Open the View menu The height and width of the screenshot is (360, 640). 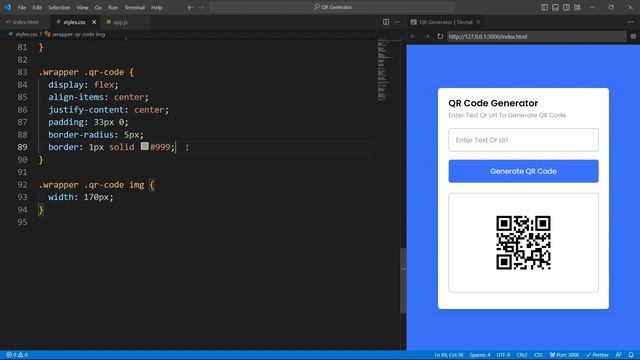pyautogui.click(x=82, y=7)
